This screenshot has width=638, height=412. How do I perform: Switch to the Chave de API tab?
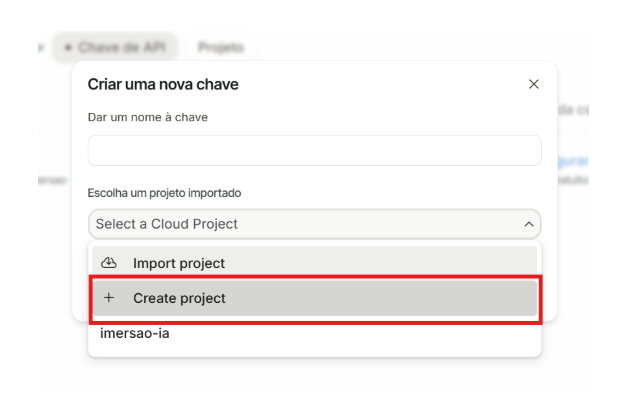click(x=115, y=47)
